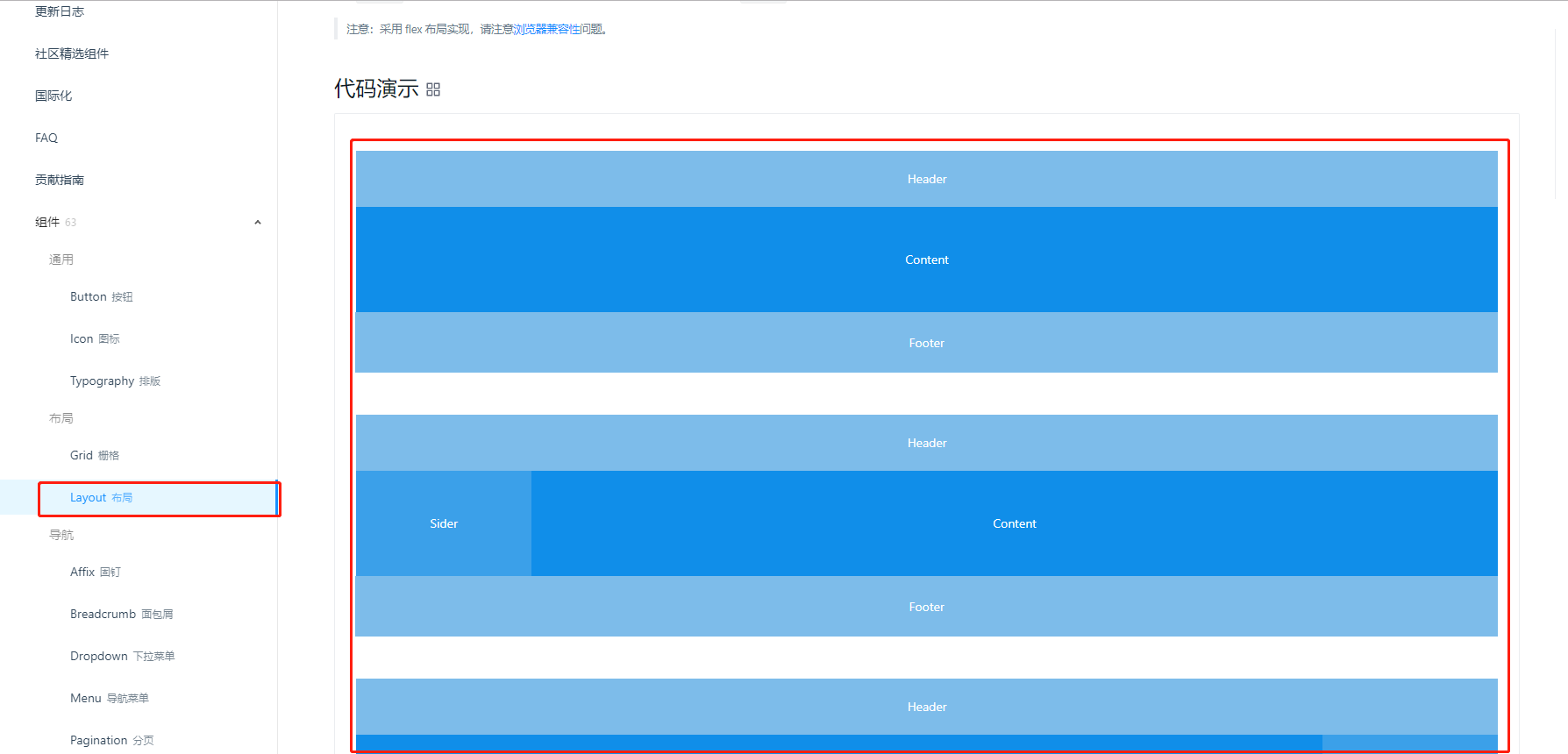Open Pagination 分页 component docs
Viewport: 1568px width, 754px height.
coord(112,740)
